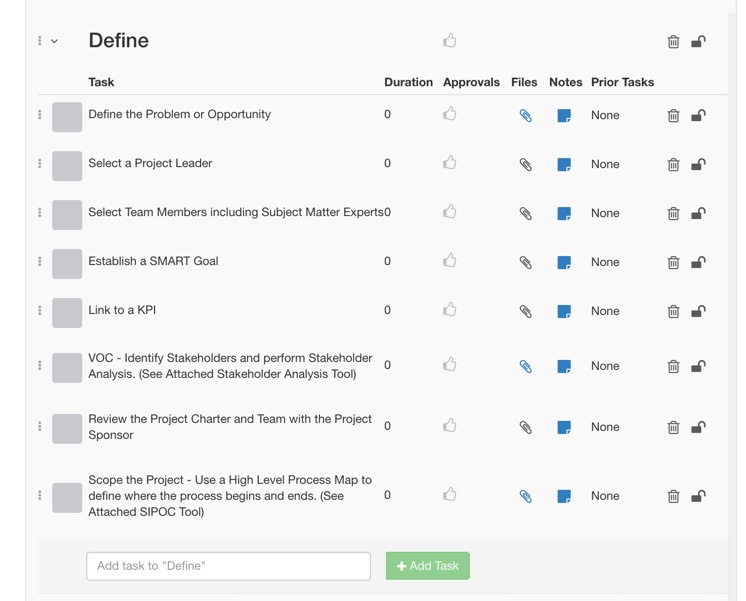Toggle lock for the Define section header
746x601 pixels.
click(698, 41)
